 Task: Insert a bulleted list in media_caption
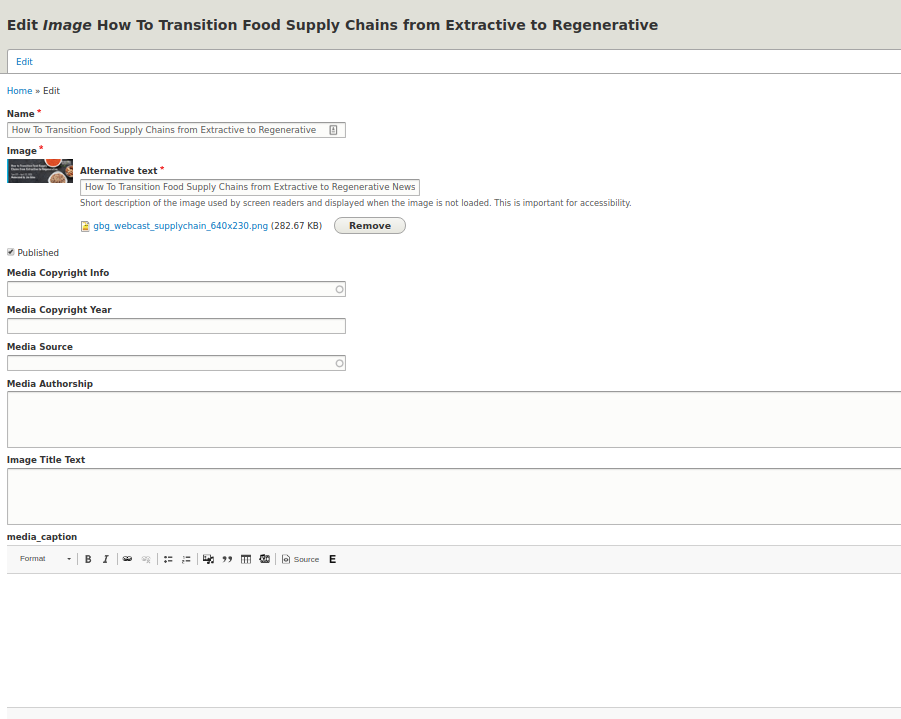pos(168,558)
